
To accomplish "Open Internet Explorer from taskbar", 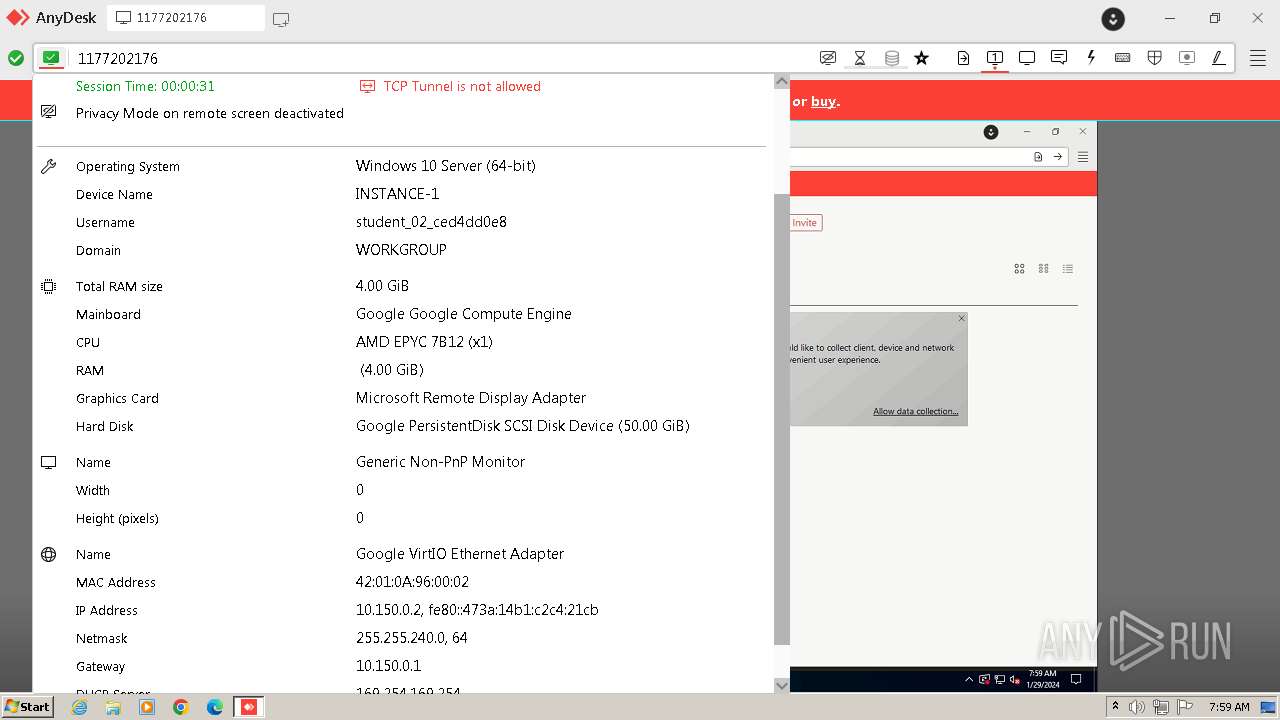I will (x=80, y=707).
